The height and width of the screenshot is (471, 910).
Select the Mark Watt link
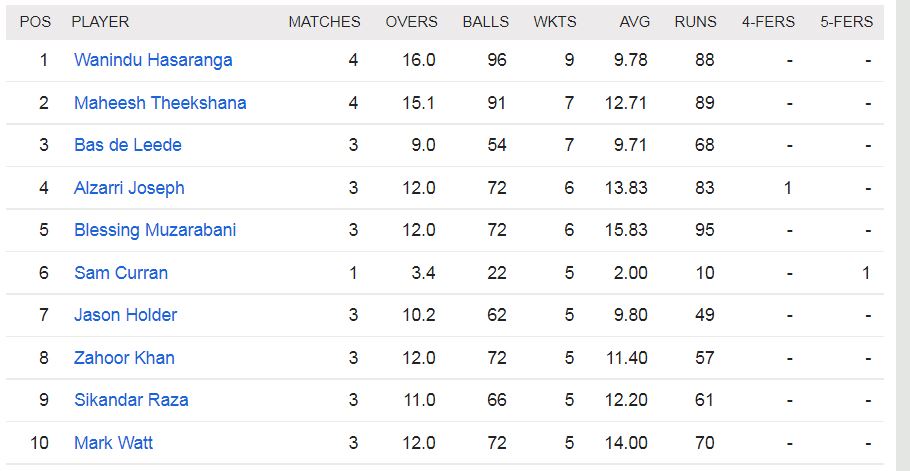click(113, 443)
